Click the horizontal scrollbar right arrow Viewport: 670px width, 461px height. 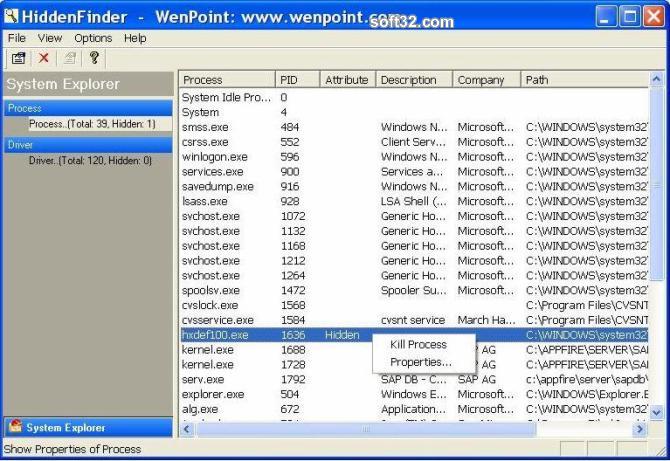click(x=641, y=428)
